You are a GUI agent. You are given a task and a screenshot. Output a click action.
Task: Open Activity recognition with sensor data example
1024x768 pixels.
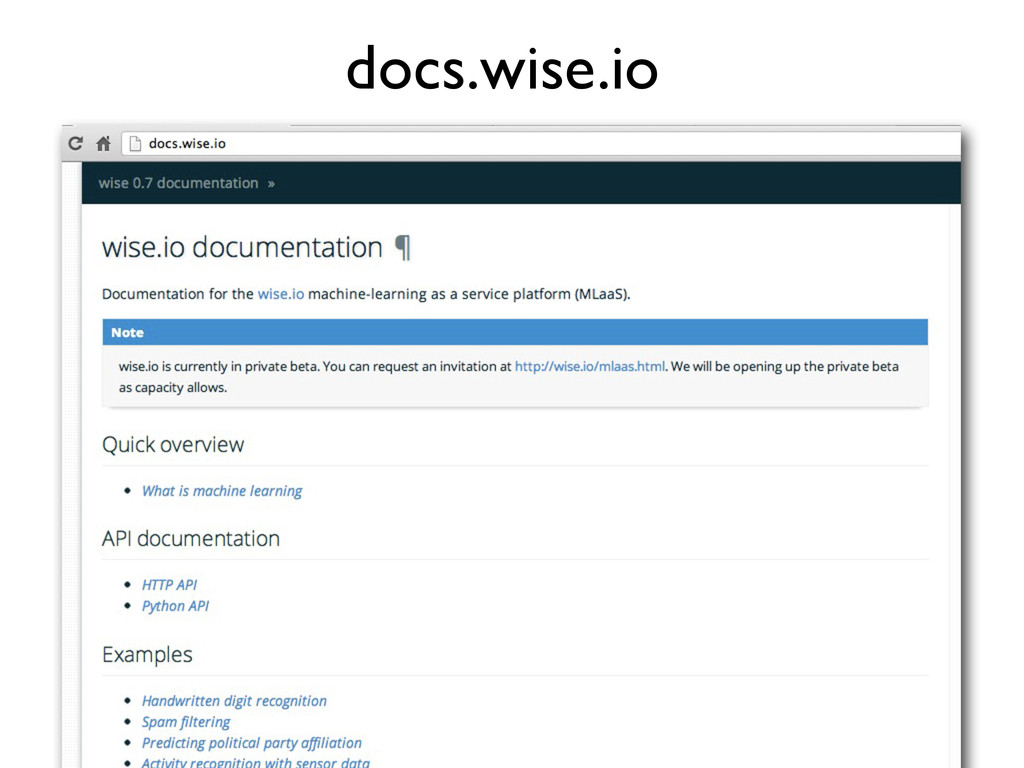(x=255, y=762)
